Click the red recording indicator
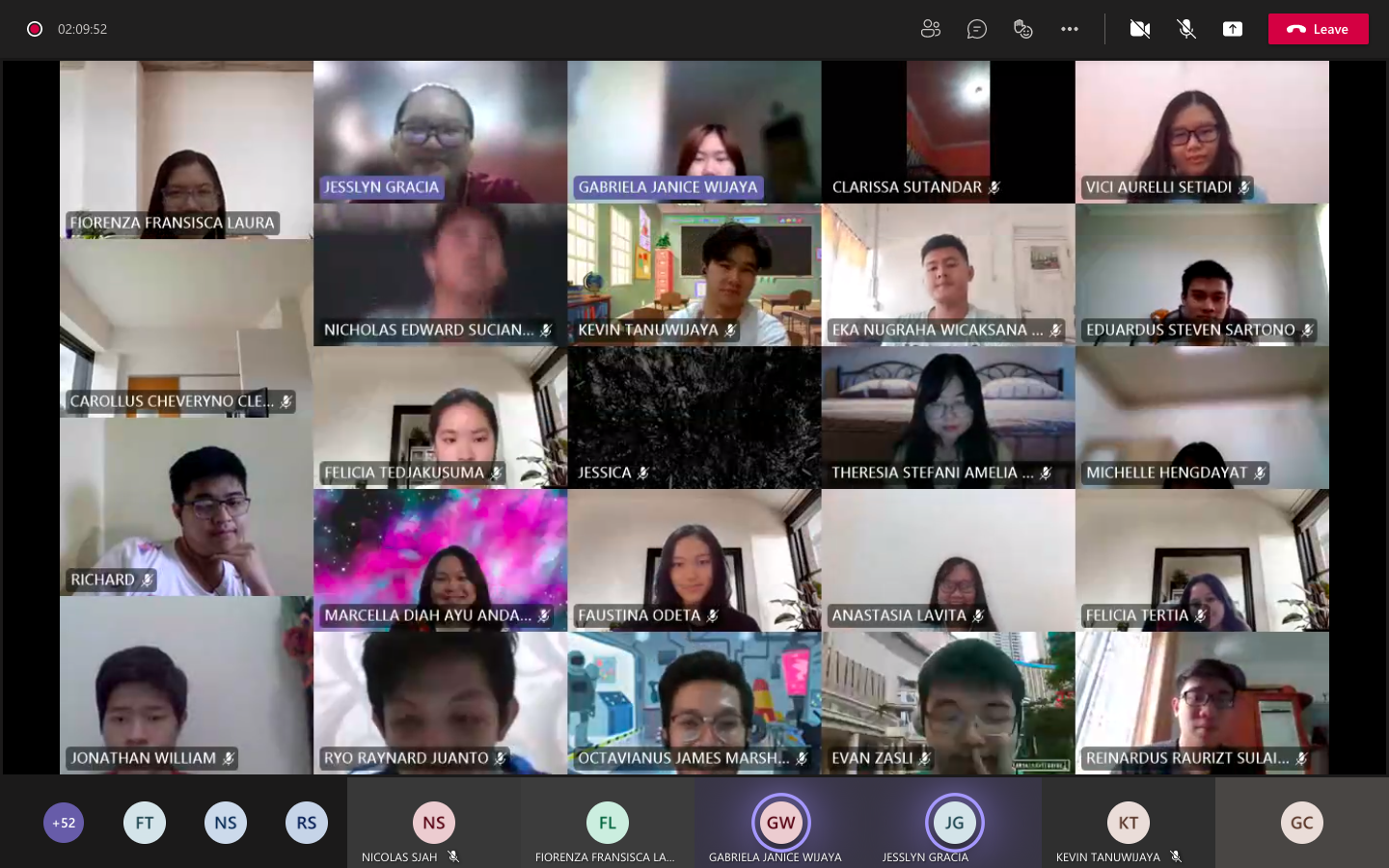Image resolution: width=1389 pixels, height=868 pixels. 35,29
